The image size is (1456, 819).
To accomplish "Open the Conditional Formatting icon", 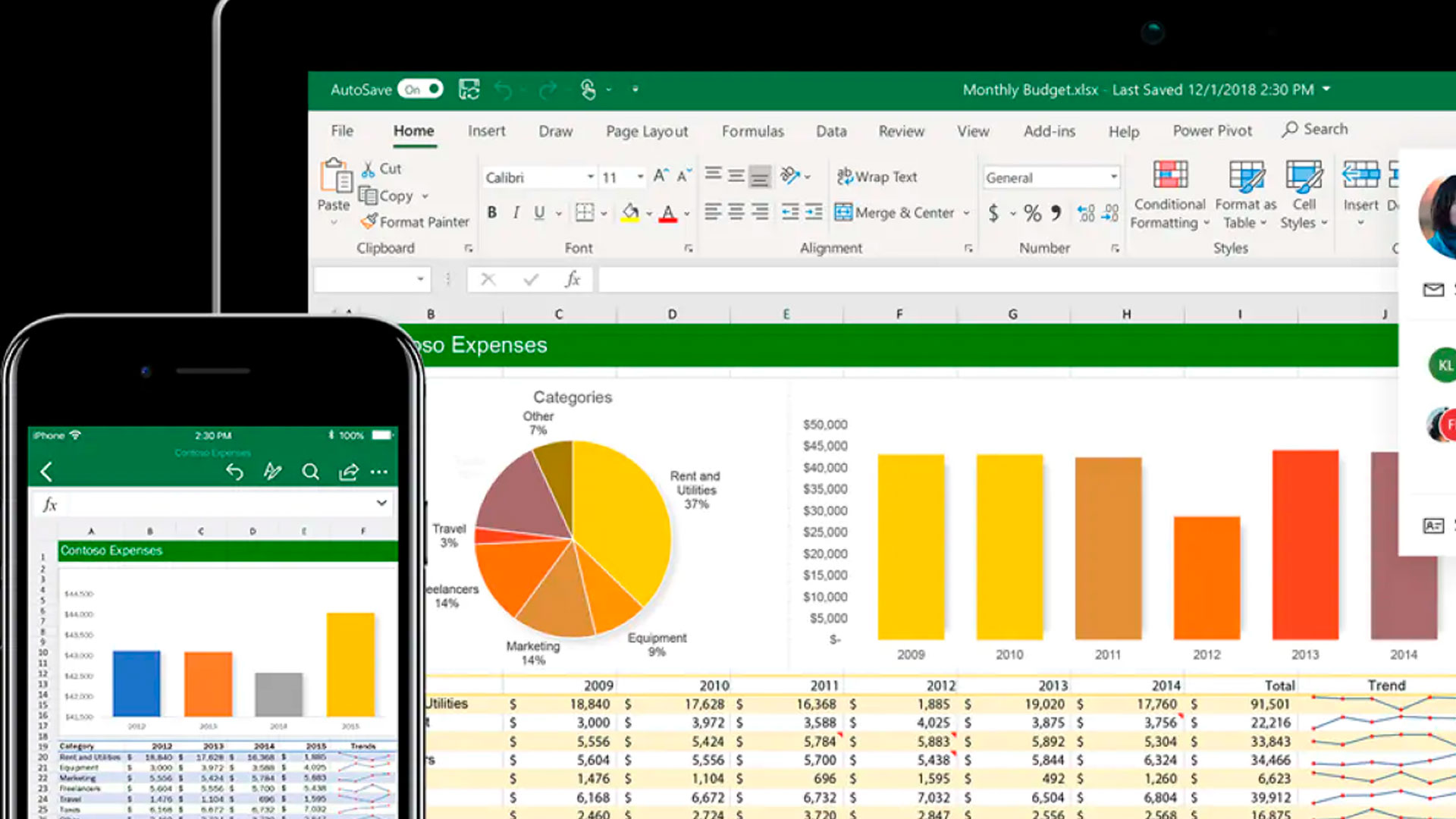I will 1170,175.
